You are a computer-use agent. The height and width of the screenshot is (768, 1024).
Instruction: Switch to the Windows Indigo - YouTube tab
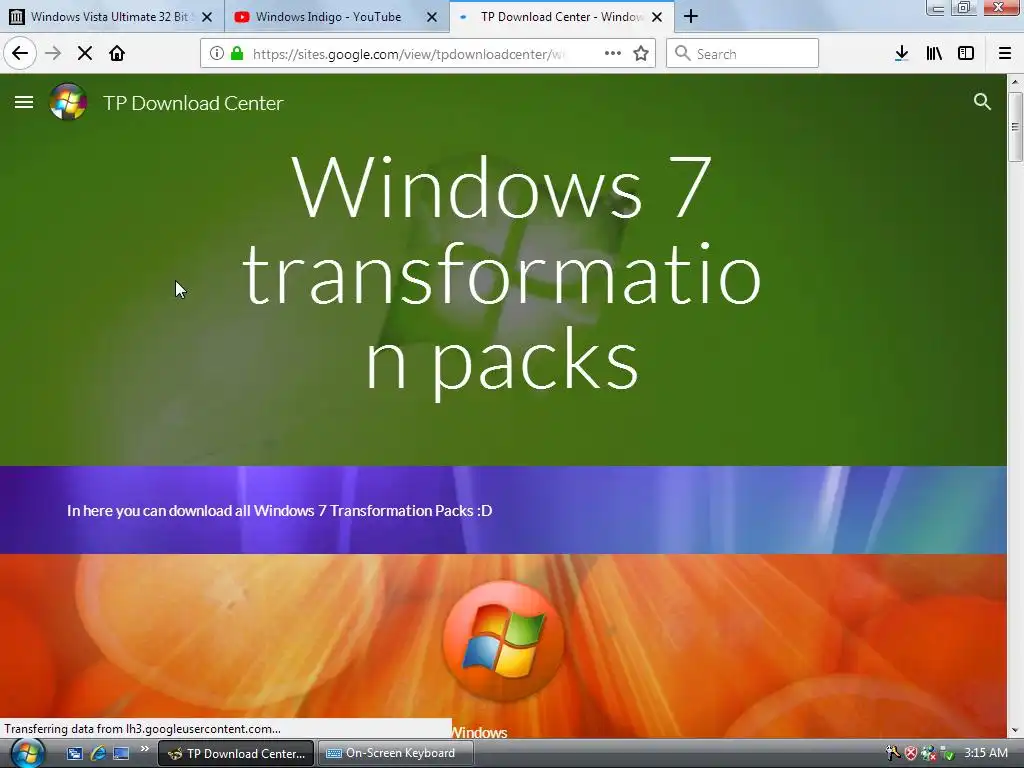(337, 17)
